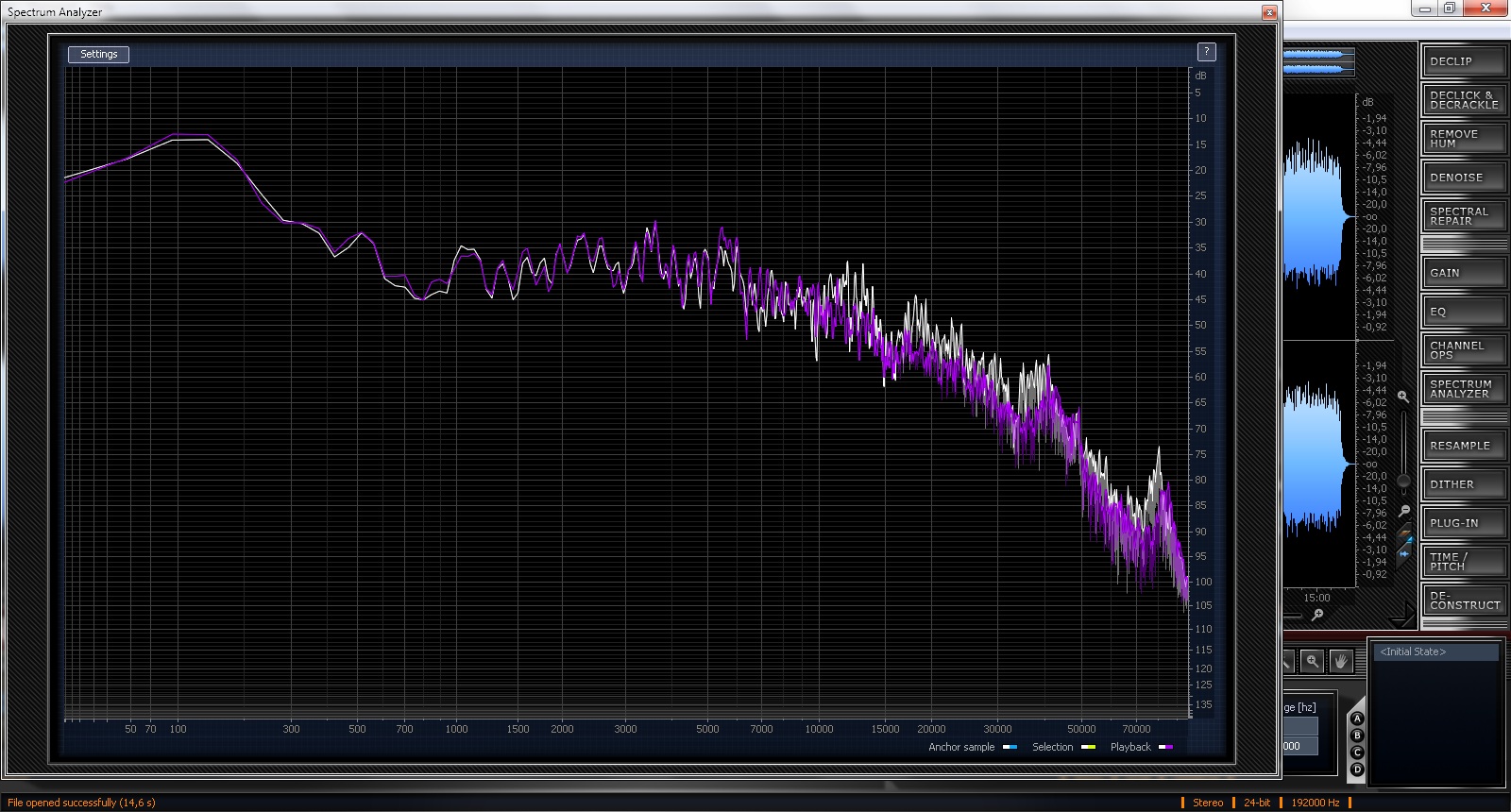Select the Zoom magnifier tool
Screen dimensions: 1511x812
1312,662
